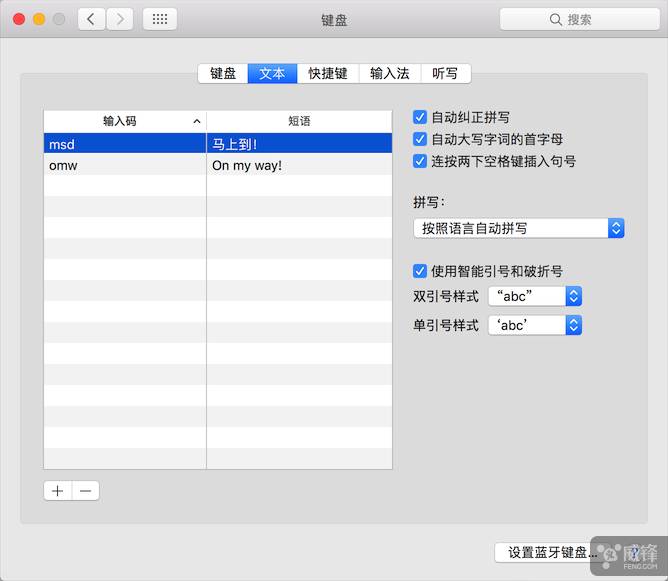
Task: Switch to the 快捷键 tab
Action: click(x=328, y=73)
